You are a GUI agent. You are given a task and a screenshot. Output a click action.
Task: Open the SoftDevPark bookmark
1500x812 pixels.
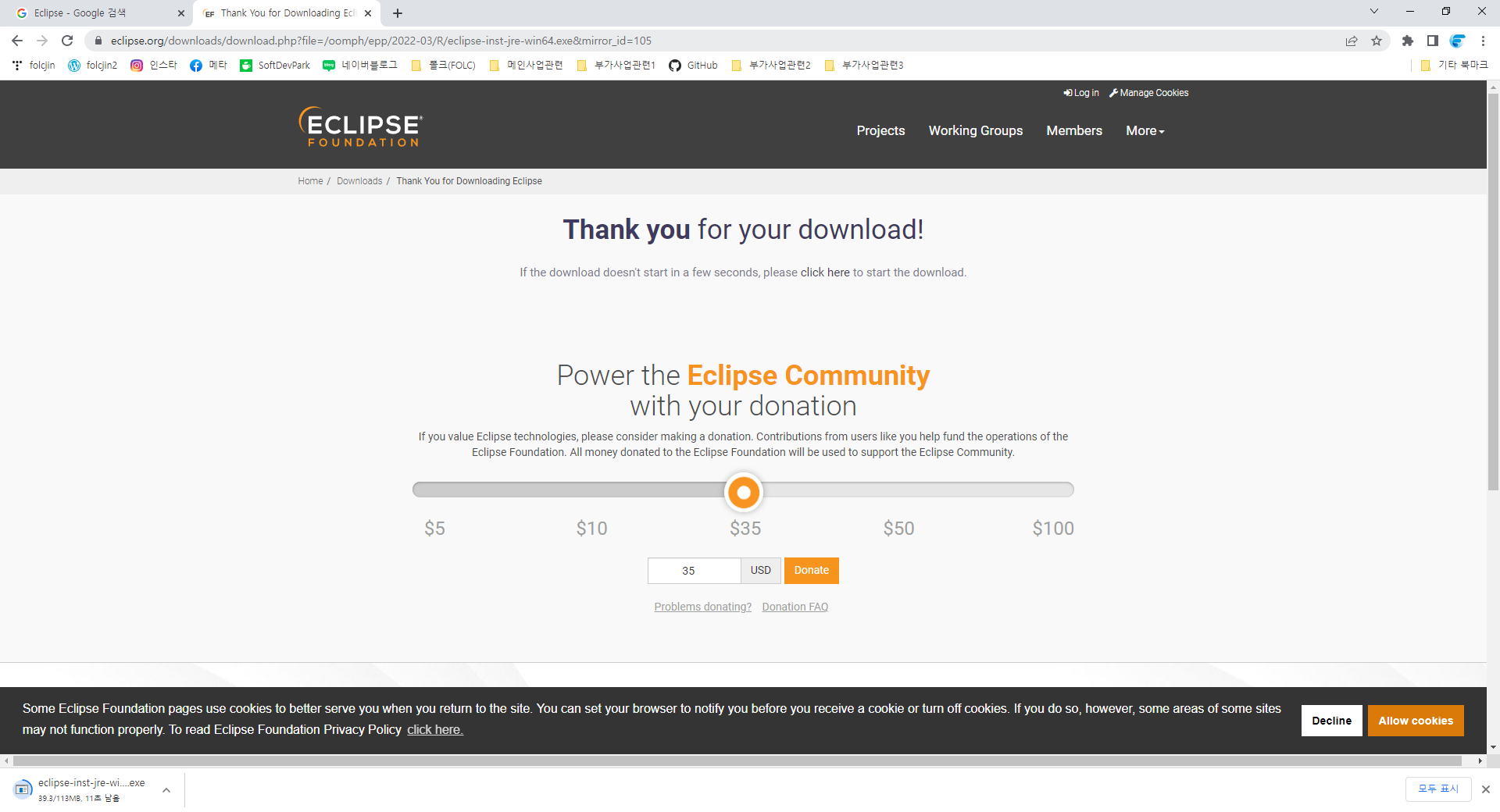tap(275, 66)
